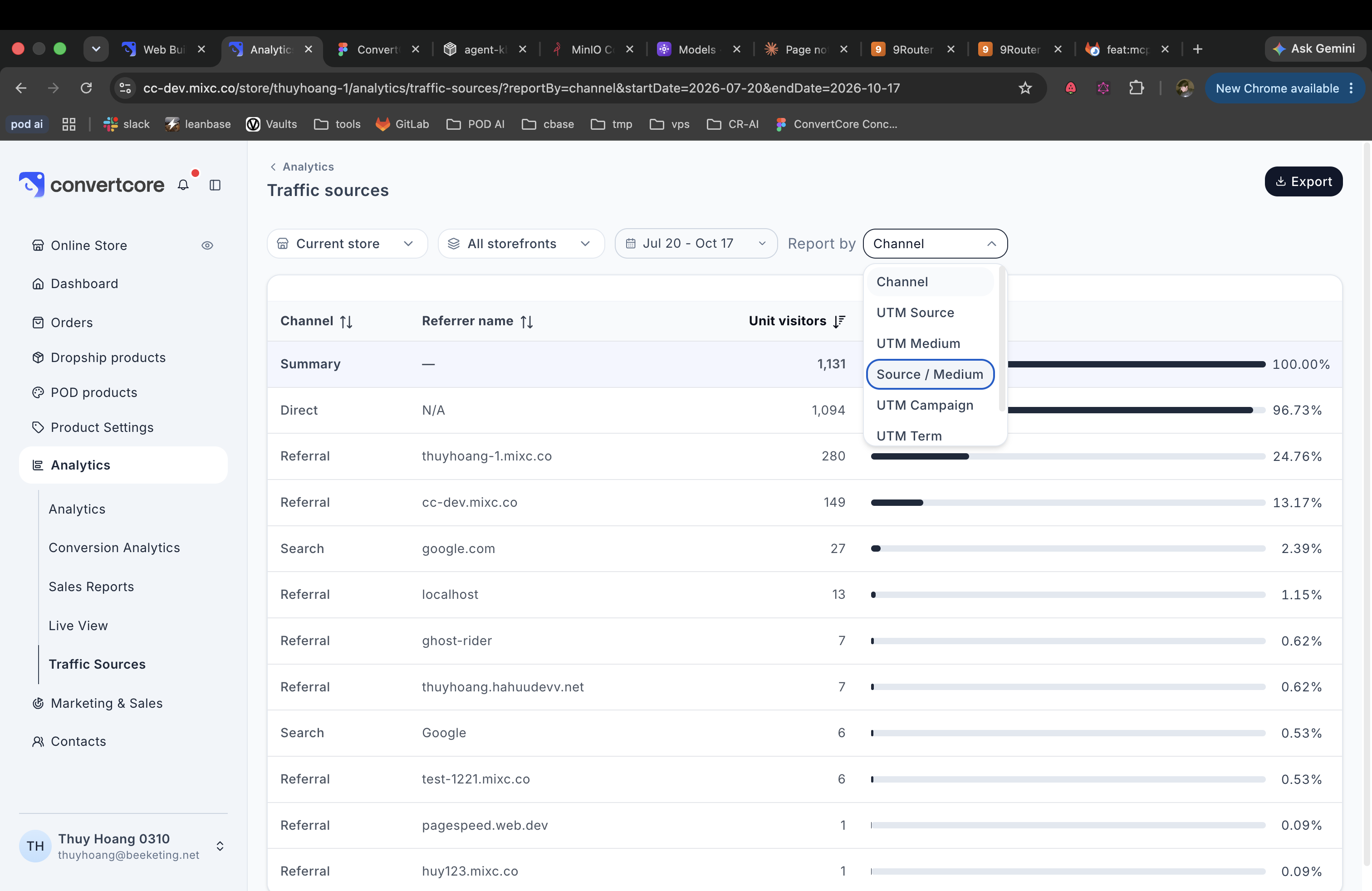Go back via Analytics breadcrumb link
The height and width of the screenshot is (891, 1372).
coord(302,166)
